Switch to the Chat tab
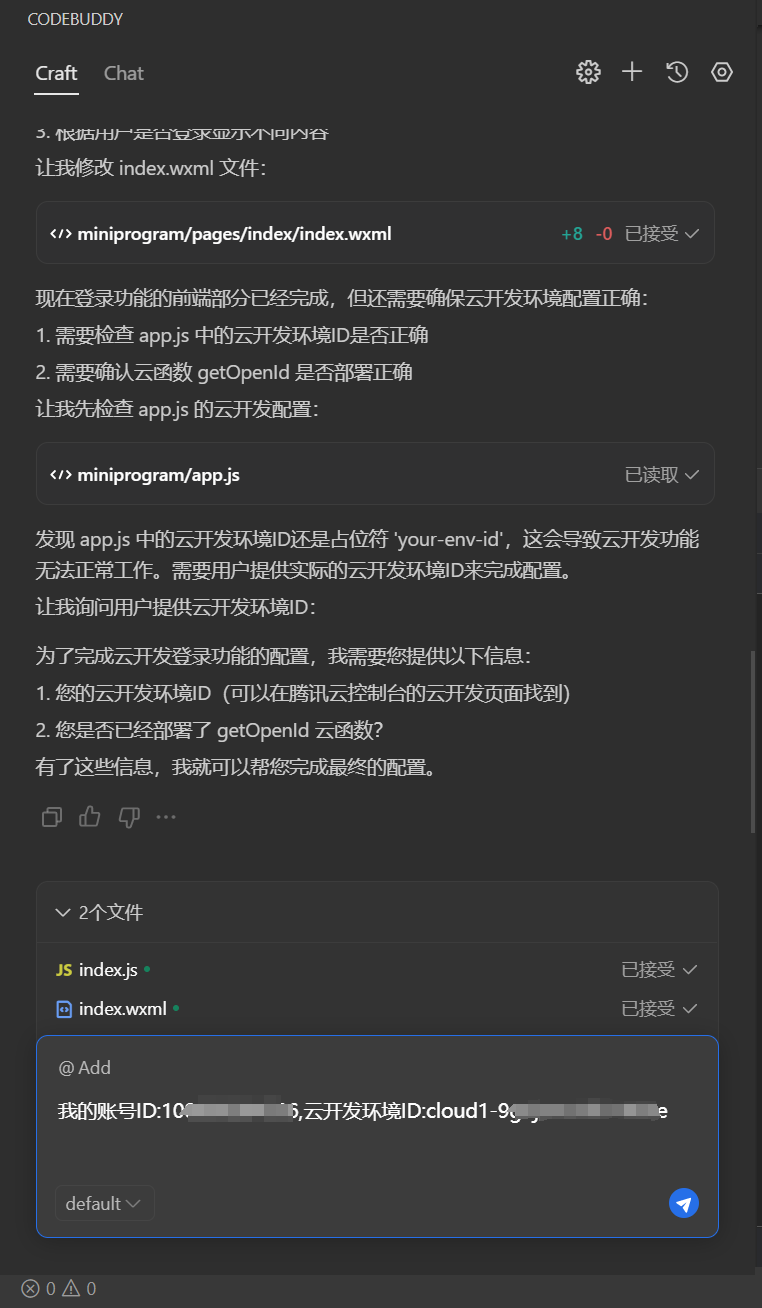762x1308 pixels. [x=124, y=73]
